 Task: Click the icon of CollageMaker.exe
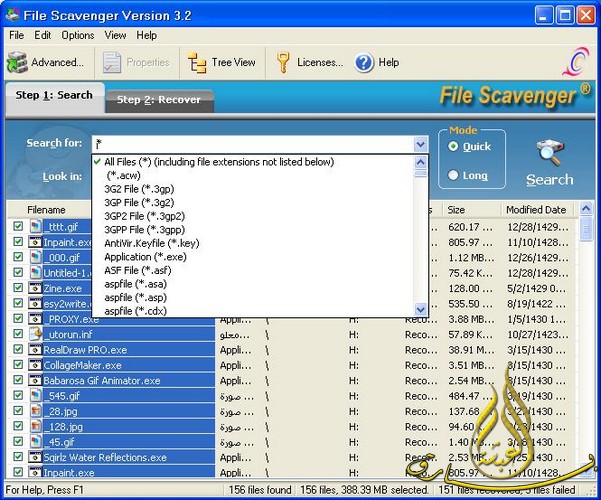point(35,364)
